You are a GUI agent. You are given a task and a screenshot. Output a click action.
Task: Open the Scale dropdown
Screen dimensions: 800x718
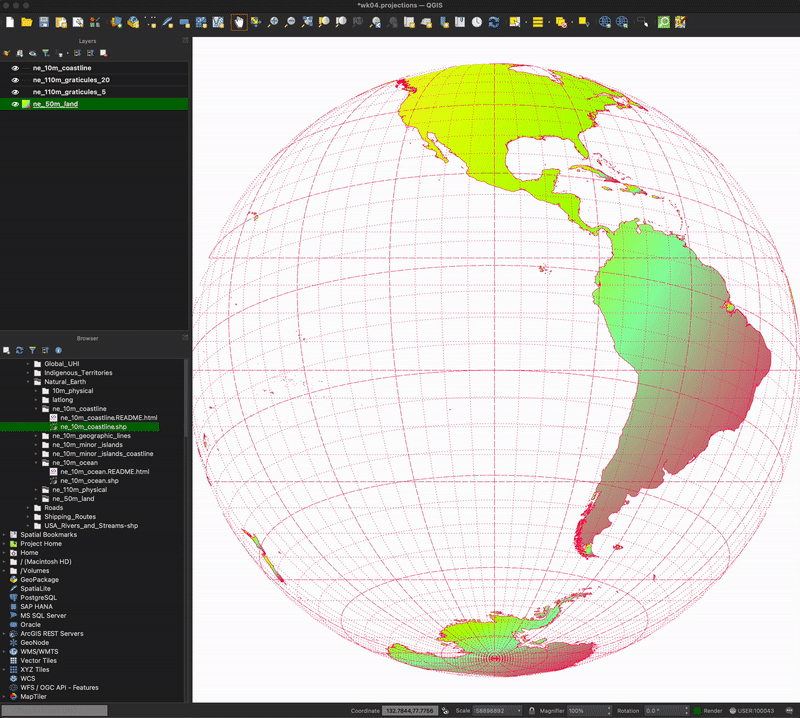(519, 710)
